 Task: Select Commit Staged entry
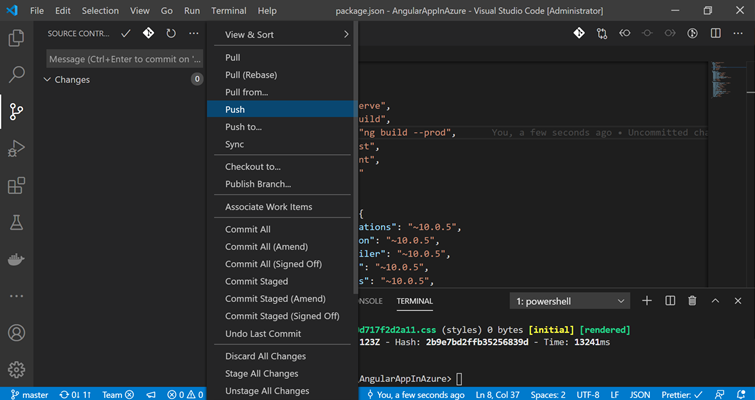pos(282,281)
